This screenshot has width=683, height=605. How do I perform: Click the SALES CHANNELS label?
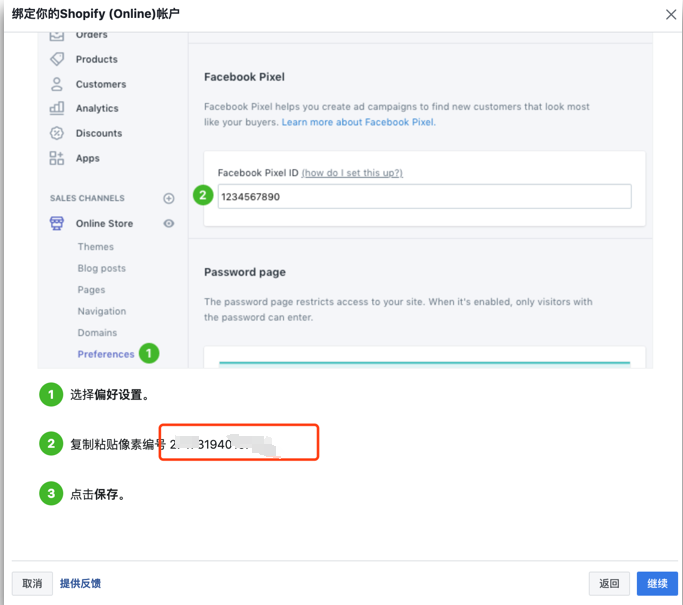[87, 198]
